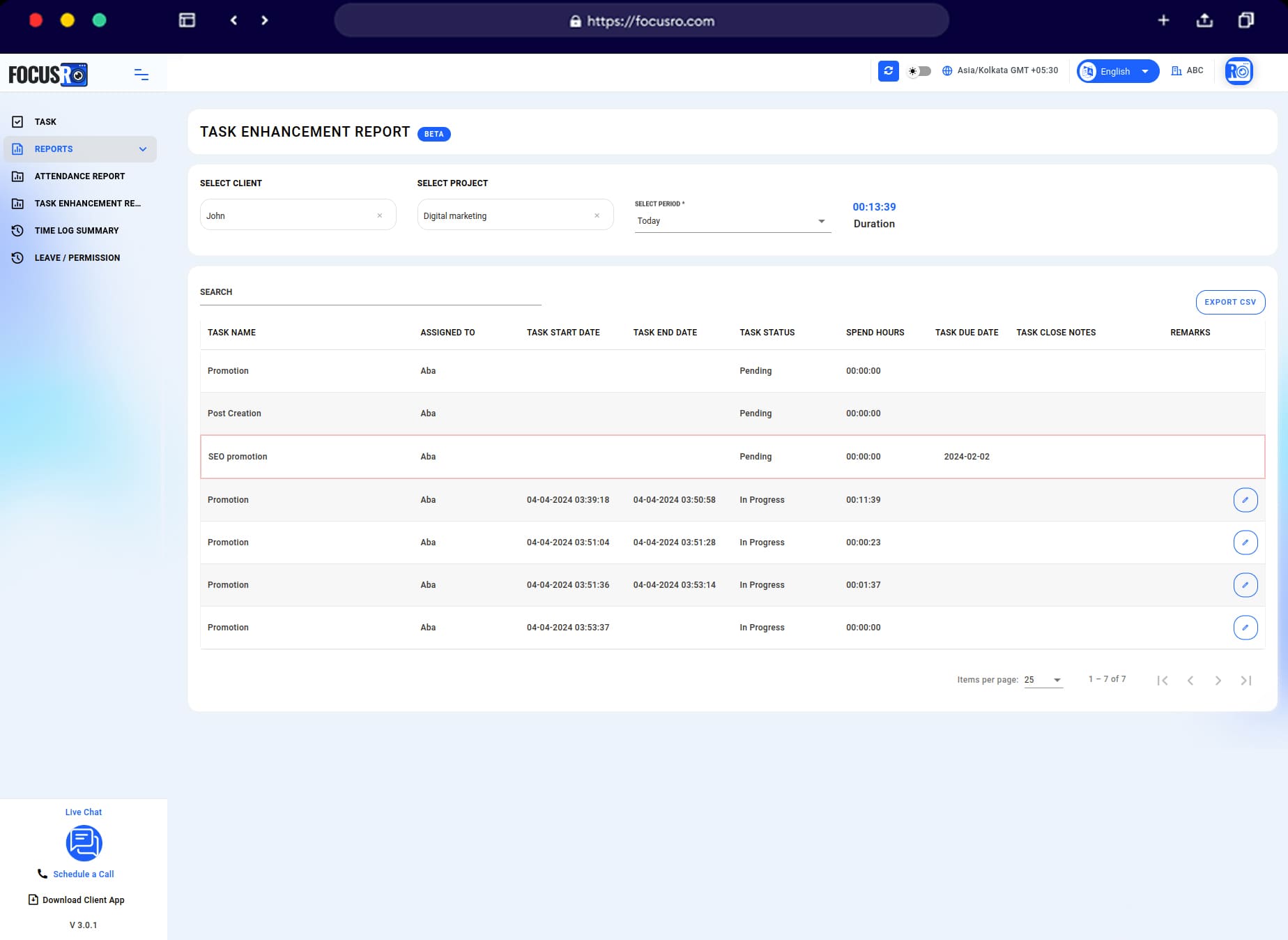Click the Live Chat bubble icon
Image resolution: width=1288 pixels, height=940 pixels.
pos(84,843)
